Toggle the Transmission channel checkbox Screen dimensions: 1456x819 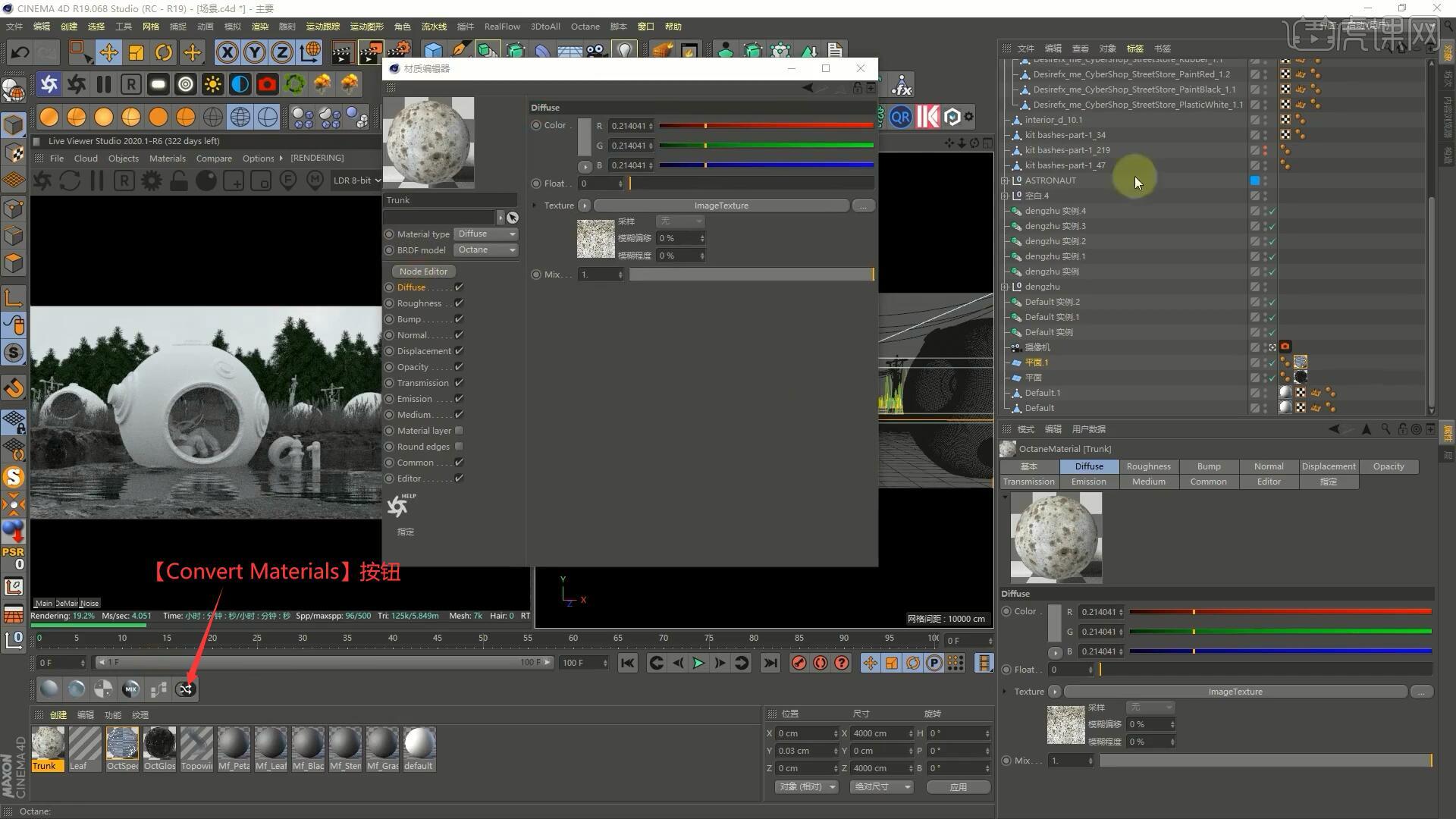pyautogui.click(x=459, y=383)
